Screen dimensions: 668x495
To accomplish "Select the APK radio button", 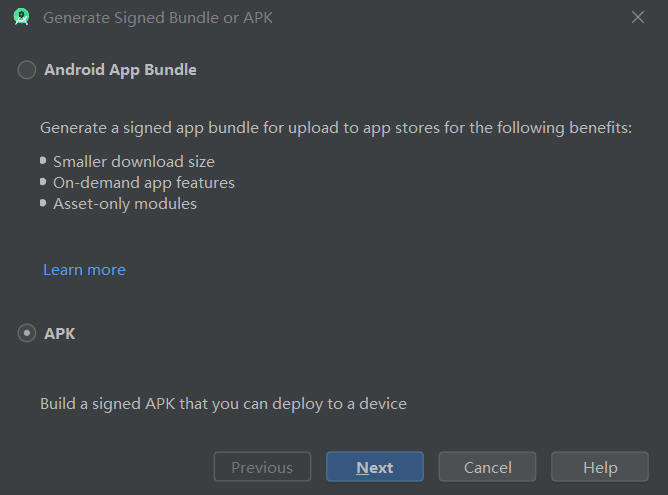I will click(x=26, y=333).
